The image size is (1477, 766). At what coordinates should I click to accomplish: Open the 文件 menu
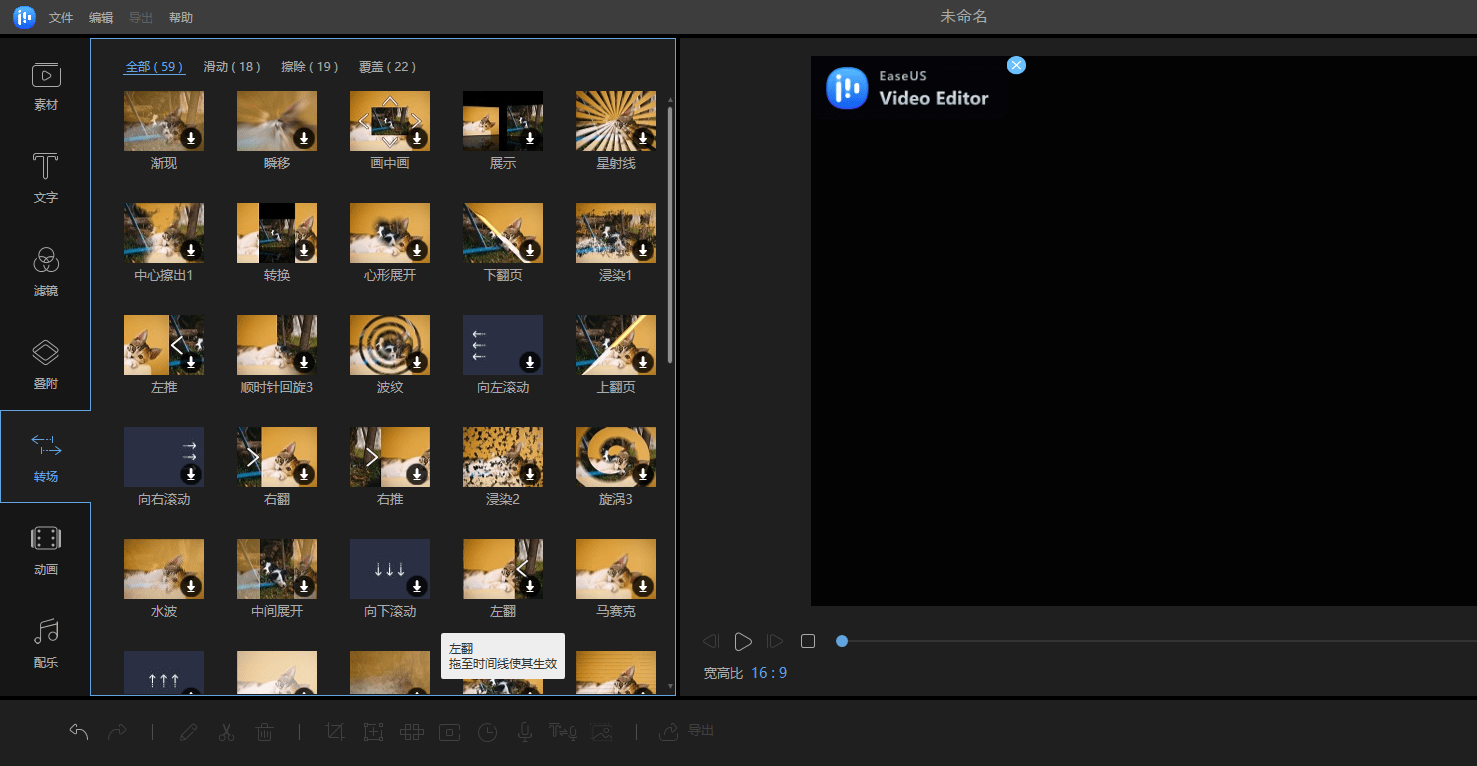(x=61, y=18)
